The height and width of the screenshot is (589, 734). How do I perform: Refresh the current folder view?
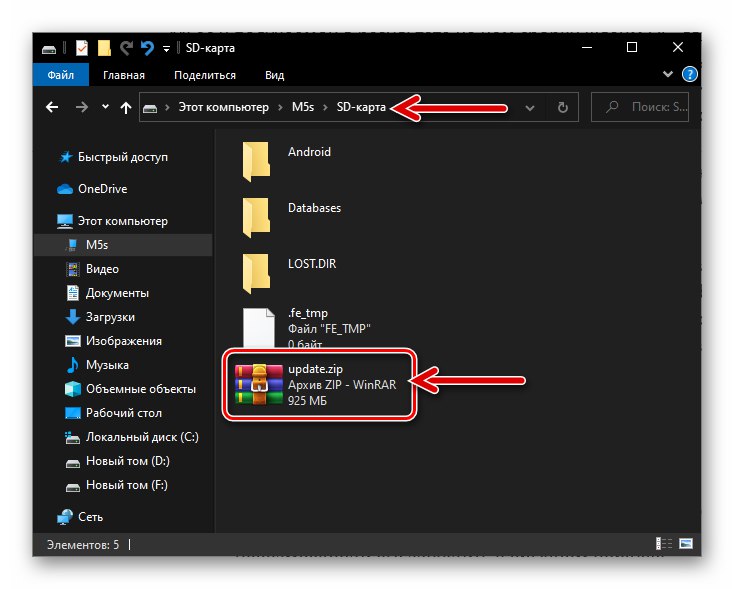point(563,108)
